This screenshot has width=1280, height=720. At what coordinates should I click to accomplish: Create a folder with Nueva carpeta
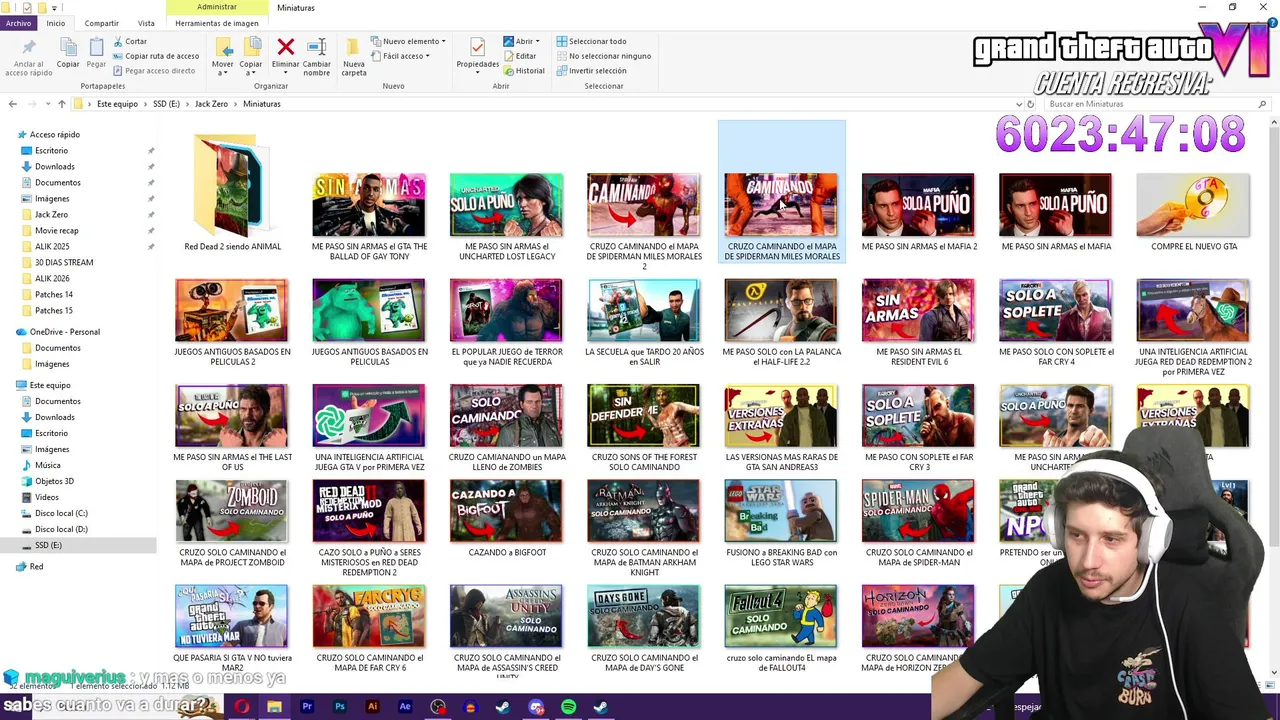point(354,56)
